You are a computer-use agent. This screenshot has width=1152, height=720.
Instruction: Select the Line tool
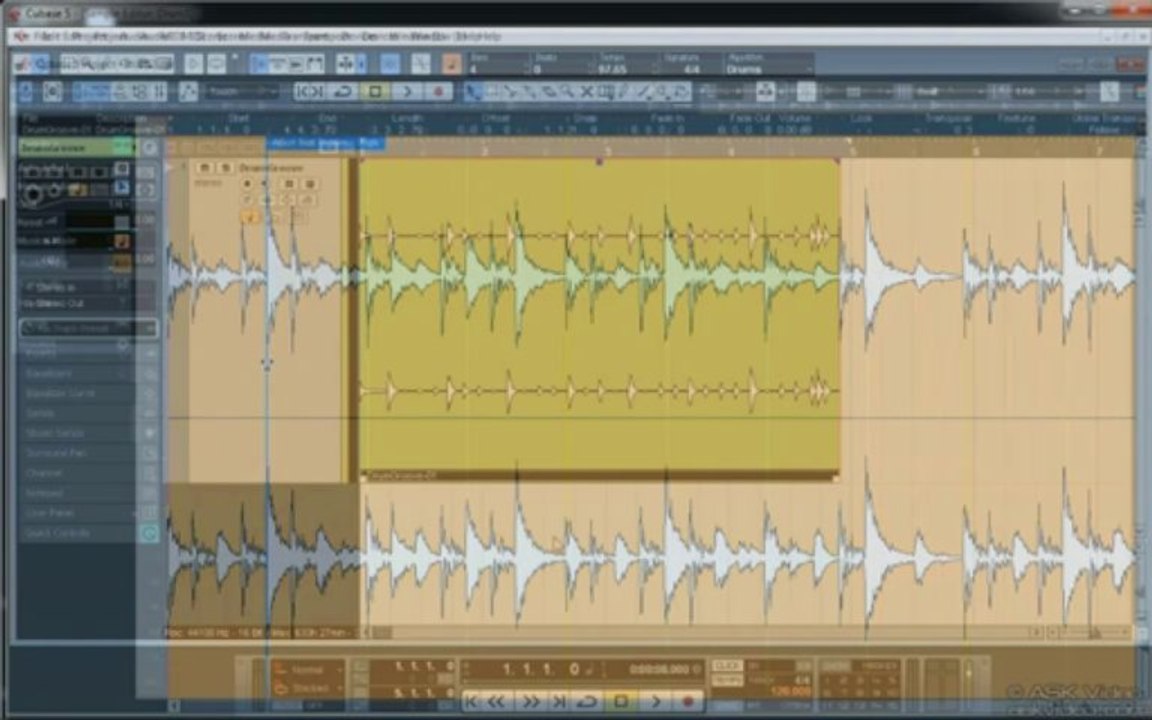click(x=644, y=92)
